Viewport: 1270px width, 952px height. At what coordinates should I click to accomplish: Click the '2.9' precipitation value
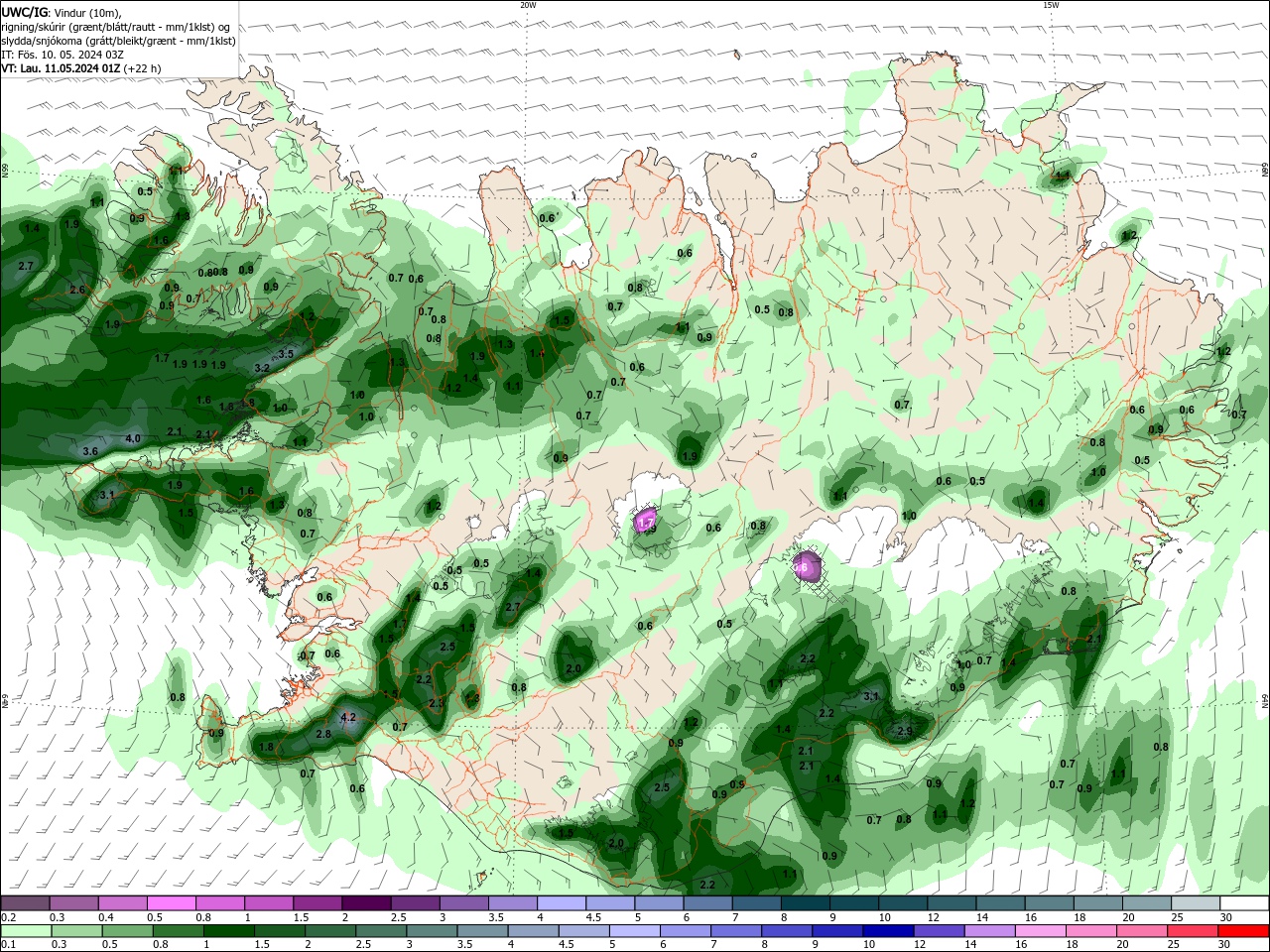pyautogui.click(x=904, y=731)
